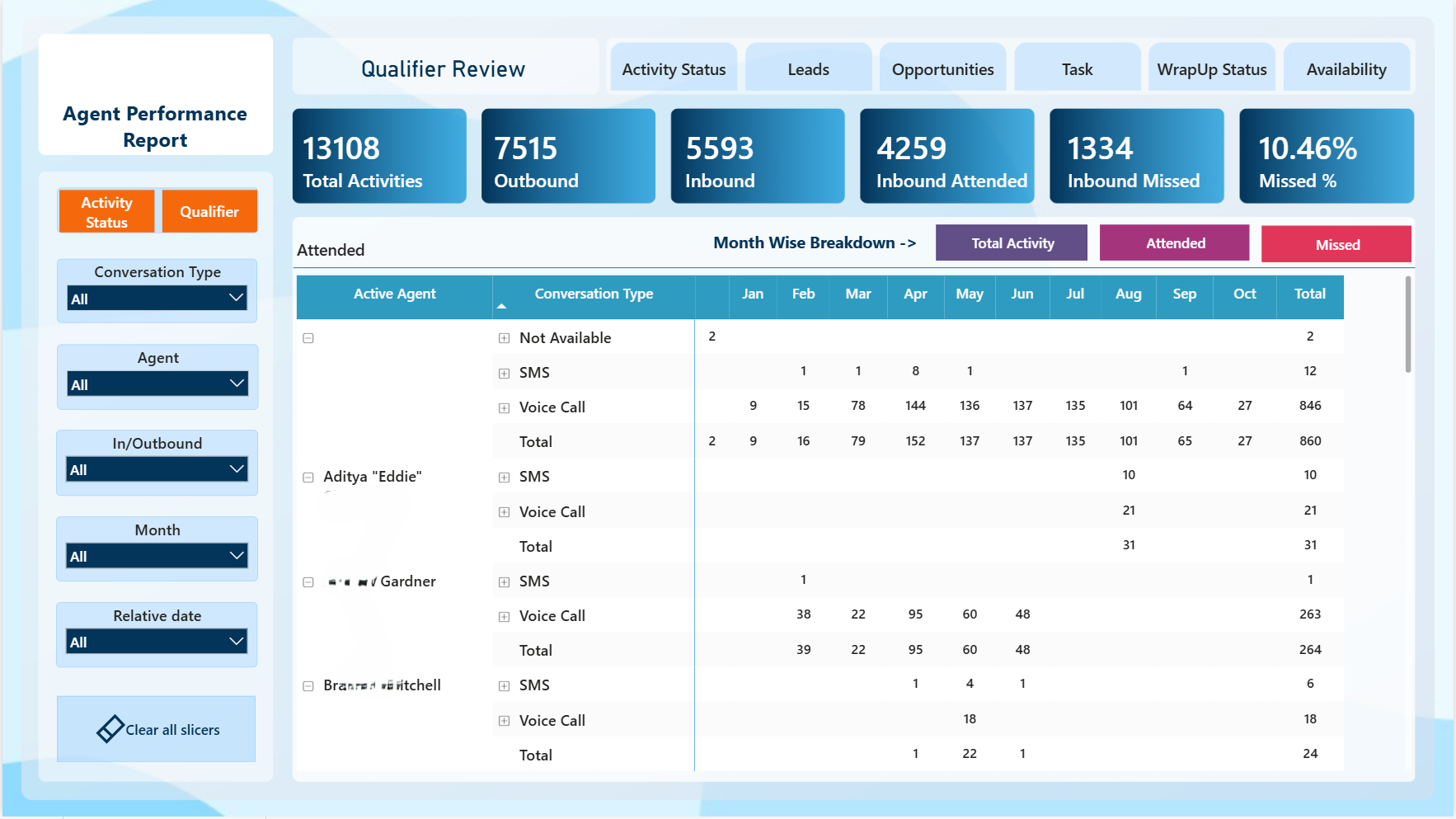The image size is (1456, 819).
Task: Collapse the Gardner agent group
Action: [308, 582]
